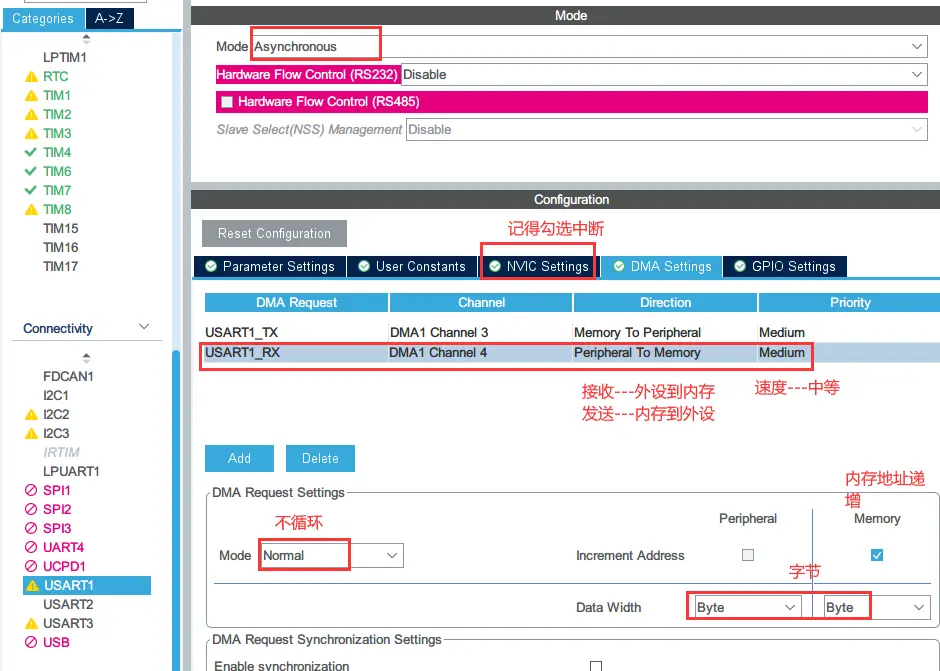Screen dimensions: 940x671
Task: Switch to the GPIO Settings tab
Action: [x=785, y=267]
